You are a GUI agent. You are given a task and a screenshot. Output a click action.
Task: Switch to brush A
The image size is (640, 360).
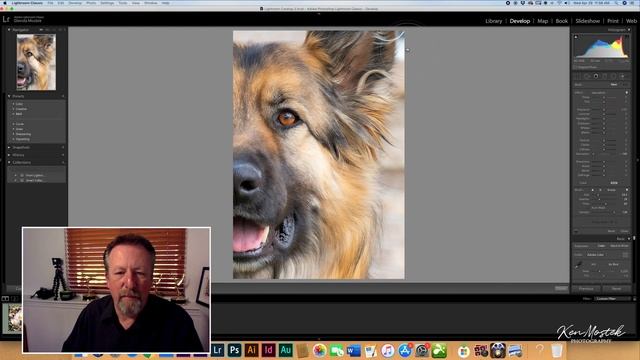pos(593,190)
